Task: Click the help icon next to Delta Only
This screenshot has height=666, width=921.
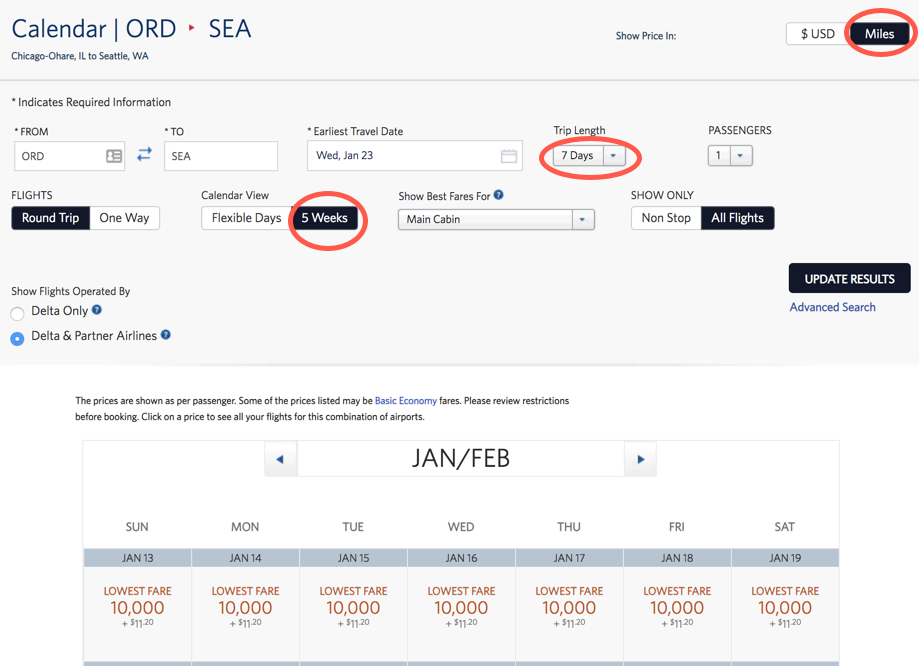Action: pos(97,310)
